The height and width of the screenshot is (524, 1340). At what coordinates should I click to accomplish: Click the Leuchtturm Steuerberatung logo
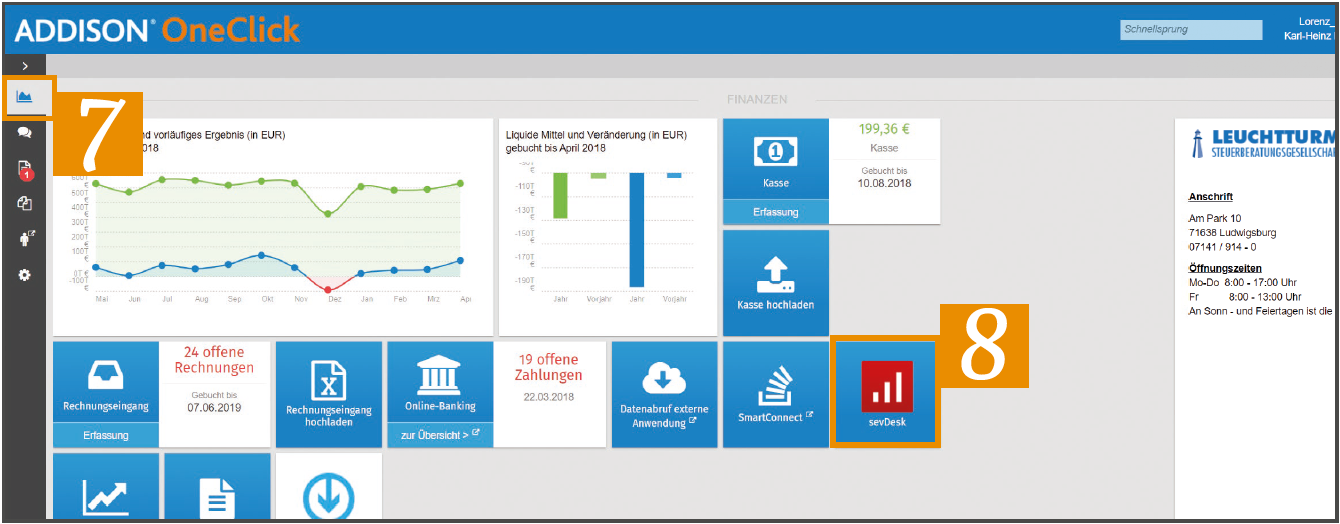point(1261,143)
